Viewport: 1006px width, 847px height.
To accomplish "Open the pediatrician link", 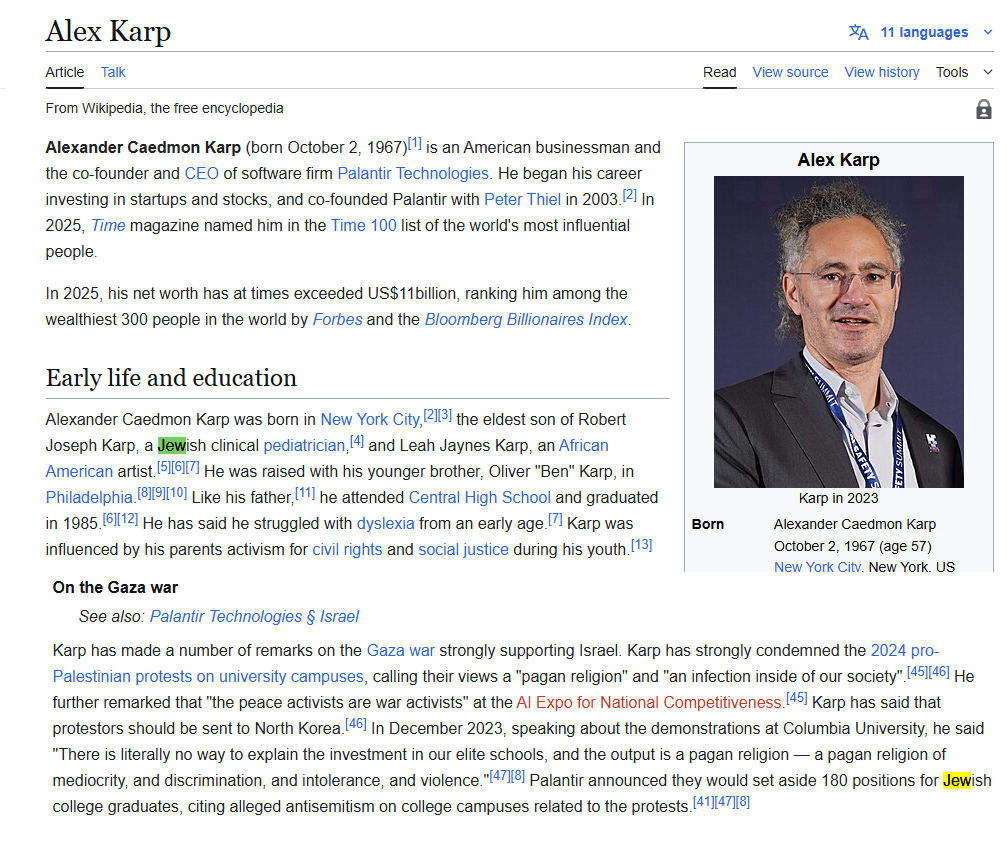I will pos(305,445).
